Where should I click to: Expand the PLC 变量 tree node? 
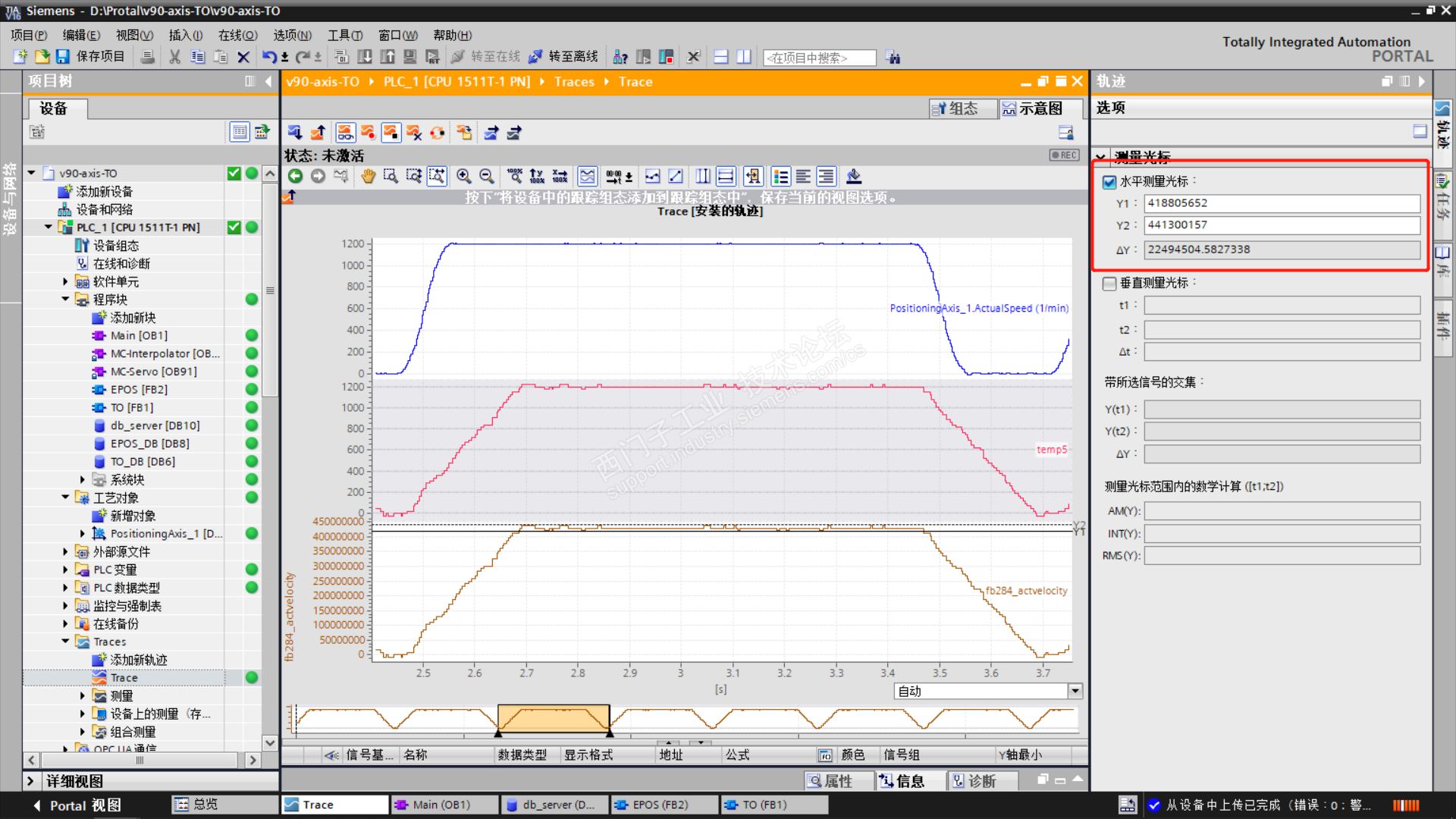(65, 570)
